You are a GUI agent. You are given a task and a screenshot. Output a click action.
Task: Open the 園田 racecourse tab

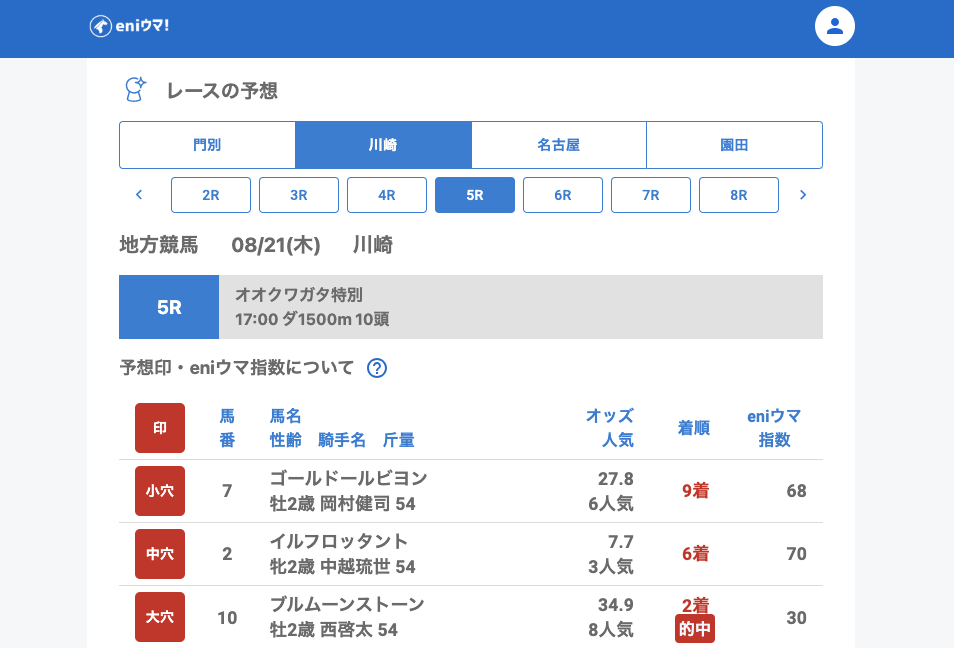click(734, 145)
